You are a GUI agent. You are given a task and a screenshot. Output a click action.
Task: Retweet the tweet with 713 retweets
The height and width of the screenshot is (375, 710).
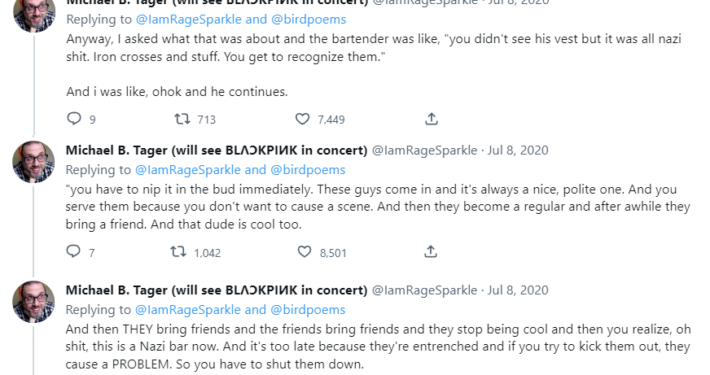coord(182,119)
